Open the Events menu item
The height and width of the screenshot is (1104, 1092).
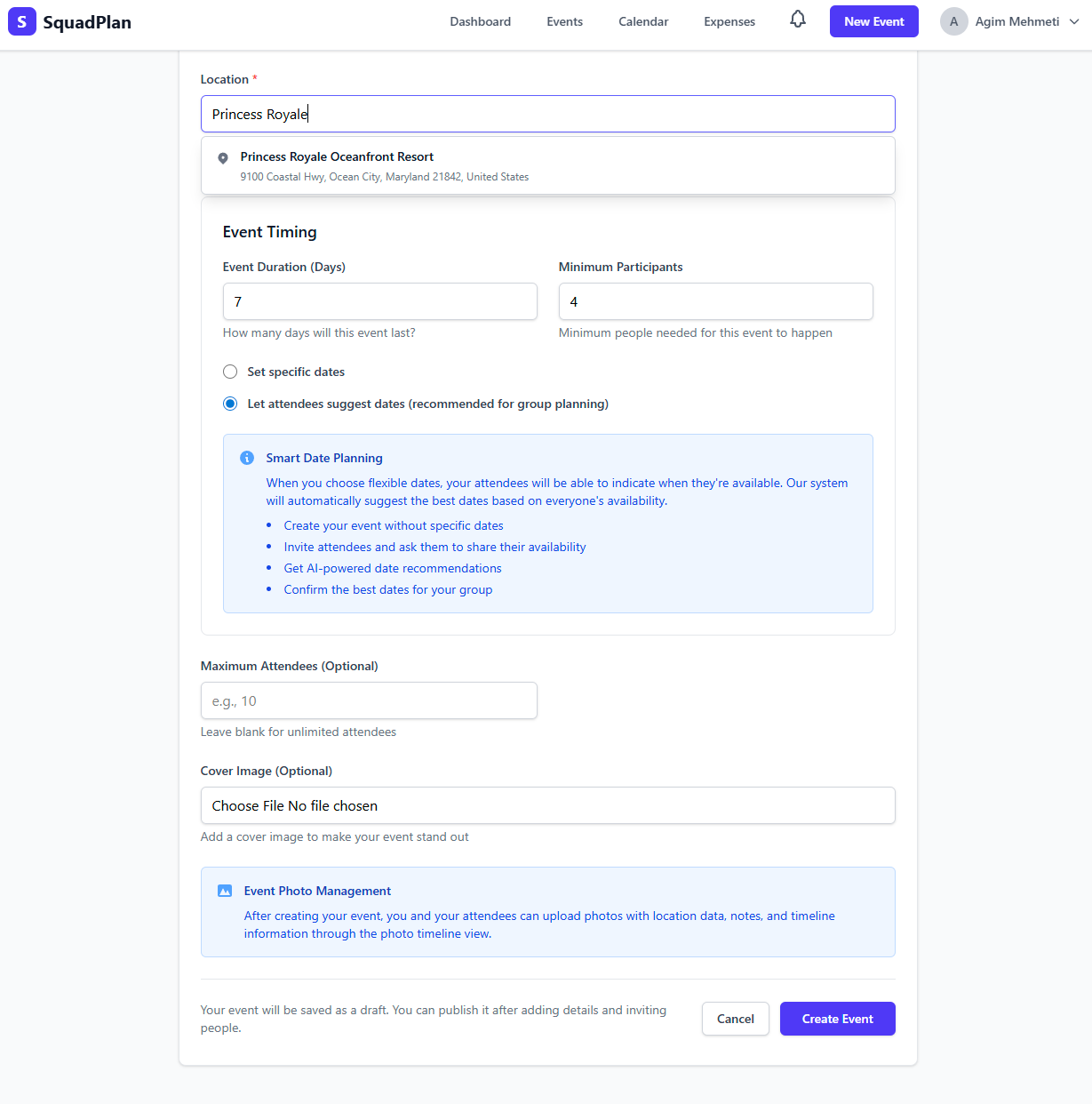point(564,21)
